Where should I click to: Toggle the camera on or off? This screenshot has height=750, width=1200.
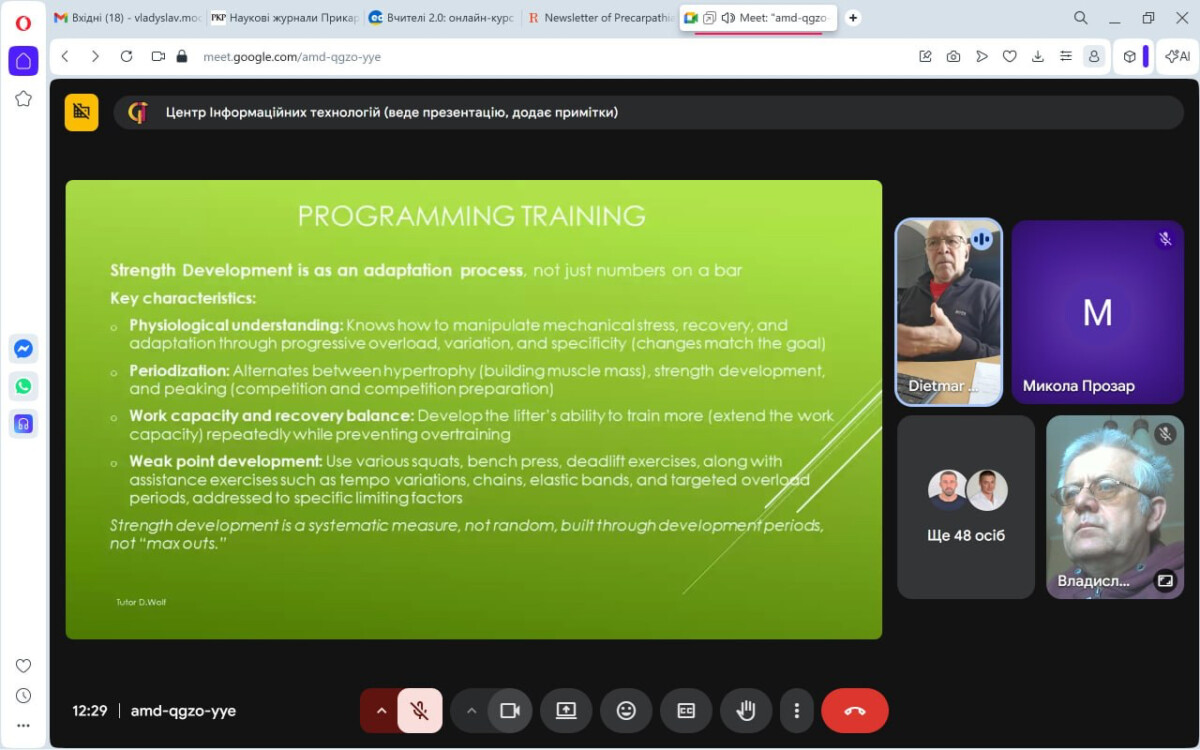click(x=510, y=711)
